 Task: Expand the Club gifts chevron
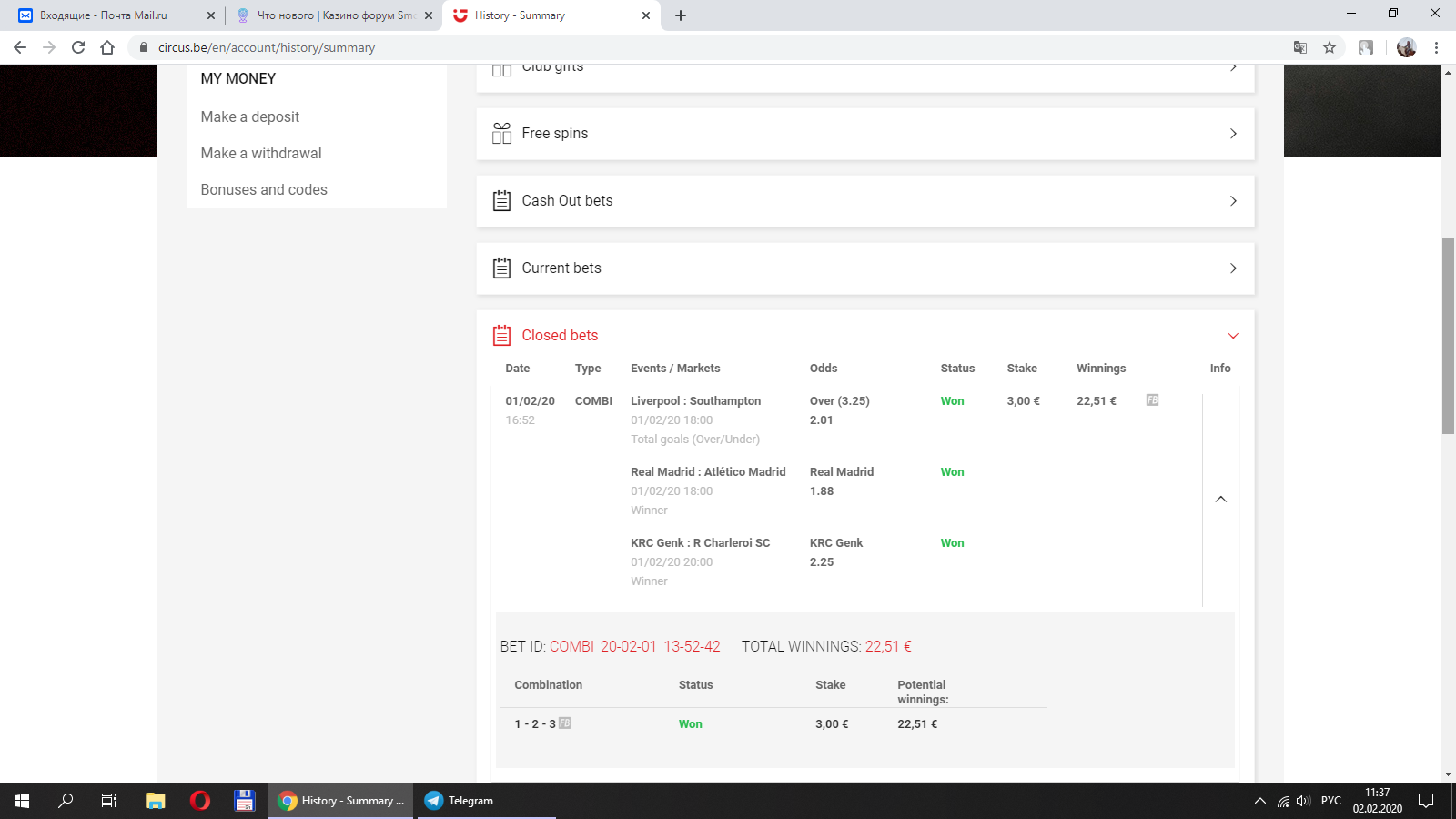click(x=1233, y=67)
